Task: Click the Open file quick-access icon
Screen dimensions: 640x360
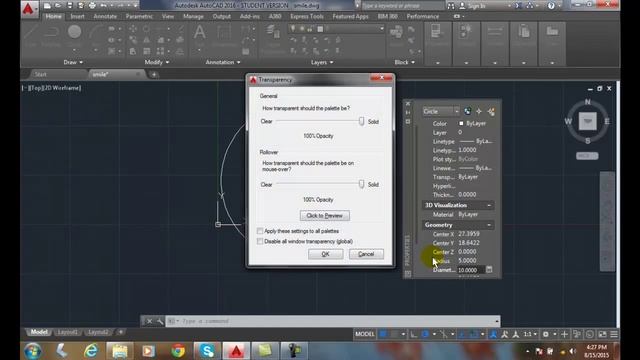Action: (58, 6)
